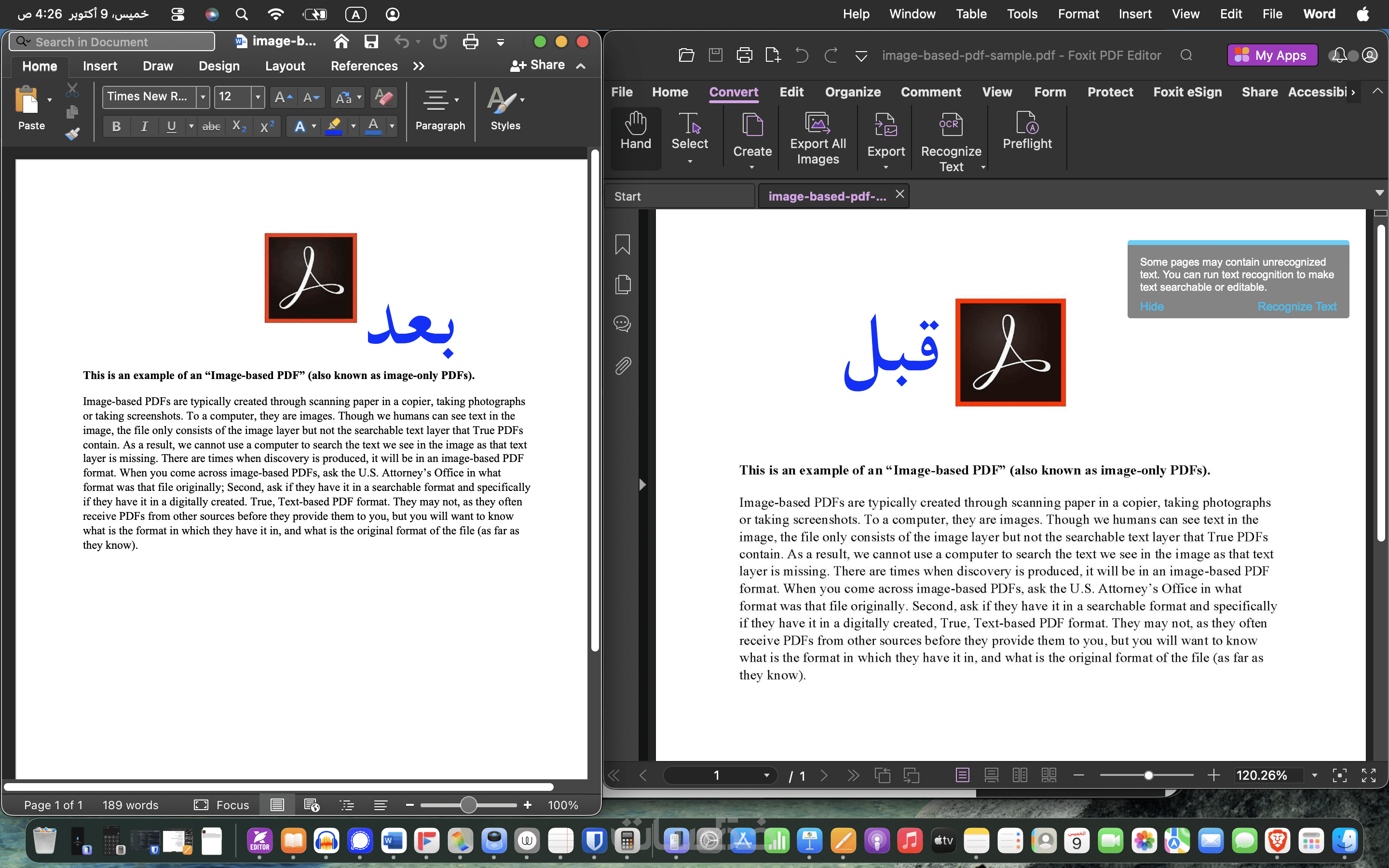This screenshot has height=868, width=1389.
Task: Toggle Bold formatting in Word
Action: coord(116,126)
